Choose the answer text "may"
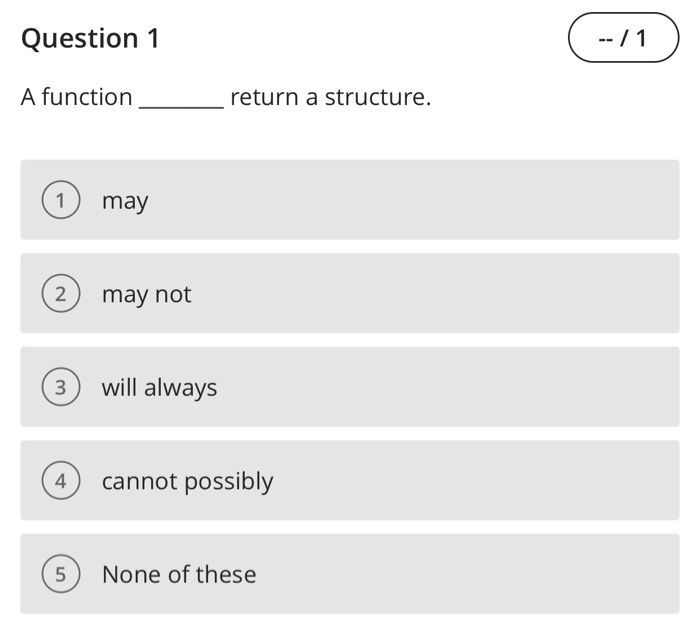This screenshot has height=635, width=700. coord(125,202)
